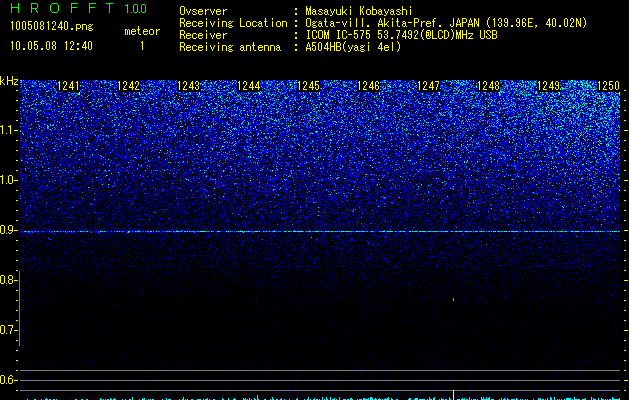Click the HROFFT 1.0.0 title text
This screenshot has height=400, width=629.
pos(79,8)
